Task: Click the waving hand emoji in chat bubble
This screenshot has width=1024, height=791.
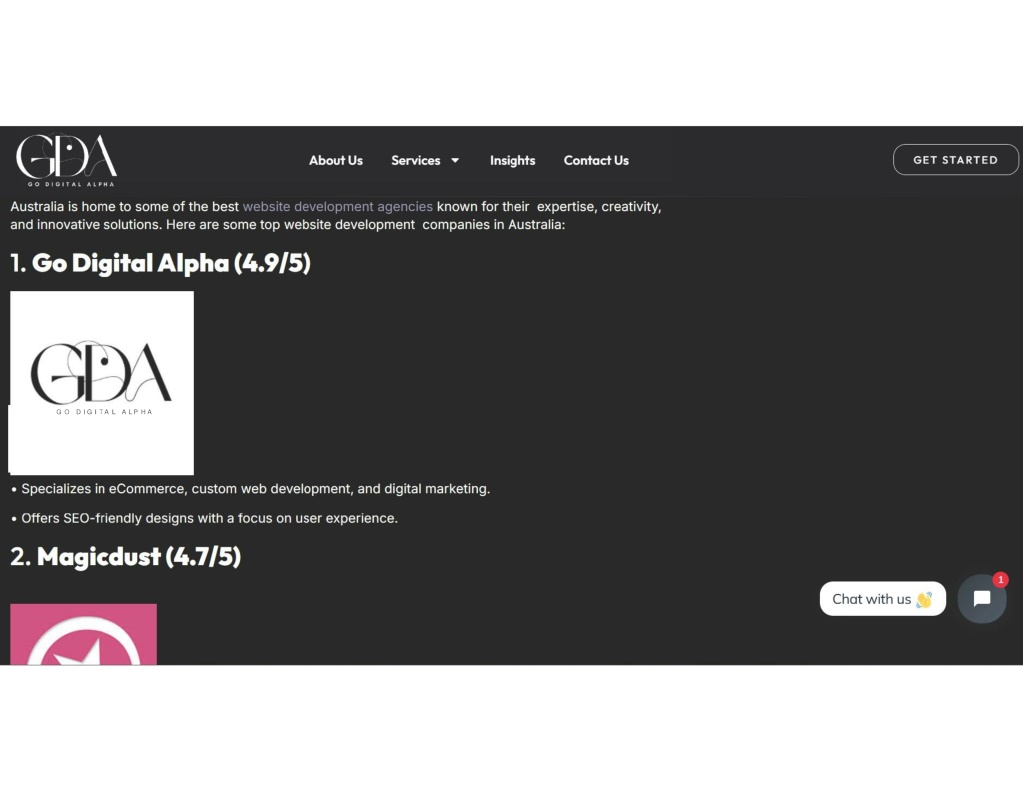Action: (924, 599)
